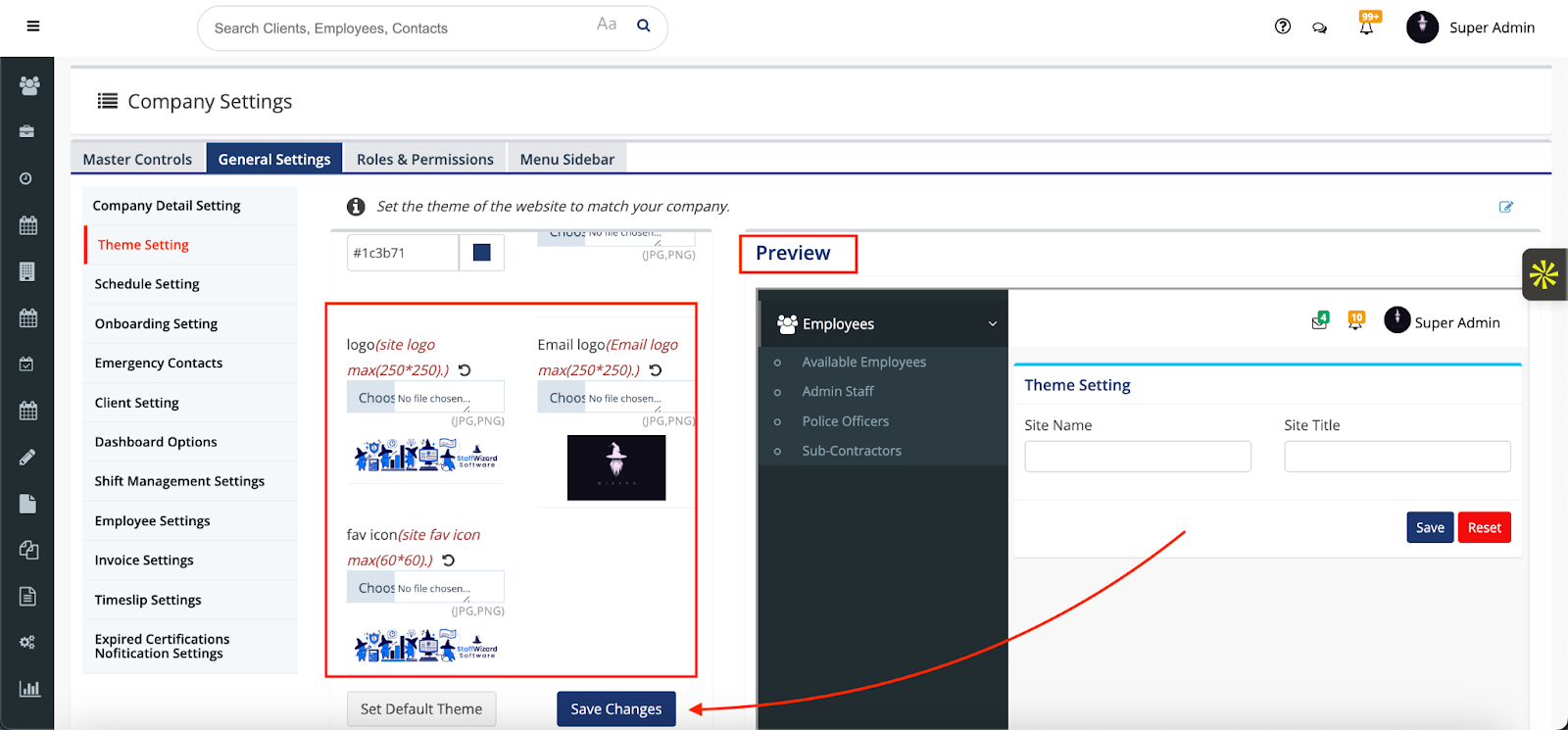Open the notifications bell icon
Image resolution: width=1568 pixels, height=730 pixels.
[1366, 27]
